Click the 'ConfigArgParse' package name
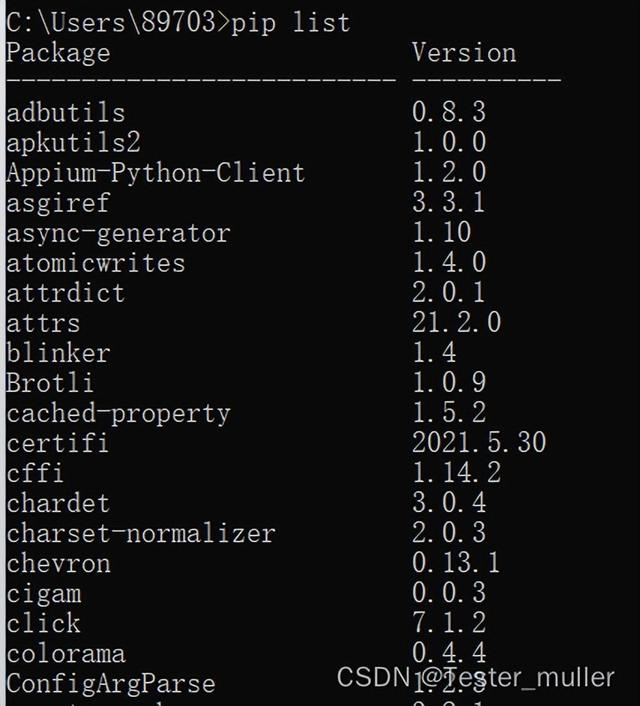This screenshot has height=706, width=640. (110, 684)
